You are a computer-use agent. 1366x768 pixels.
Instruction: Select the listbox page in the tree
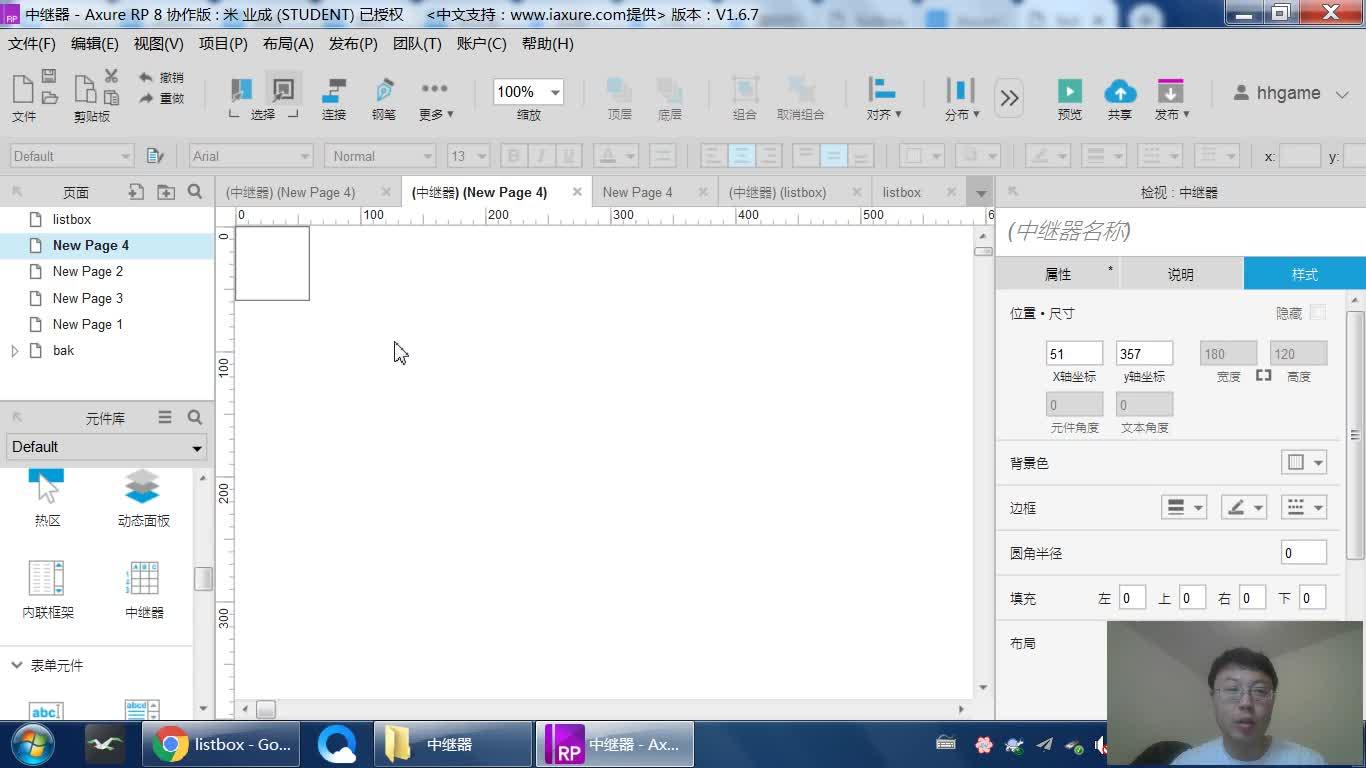pyautogui.click(x=72, y=219)
